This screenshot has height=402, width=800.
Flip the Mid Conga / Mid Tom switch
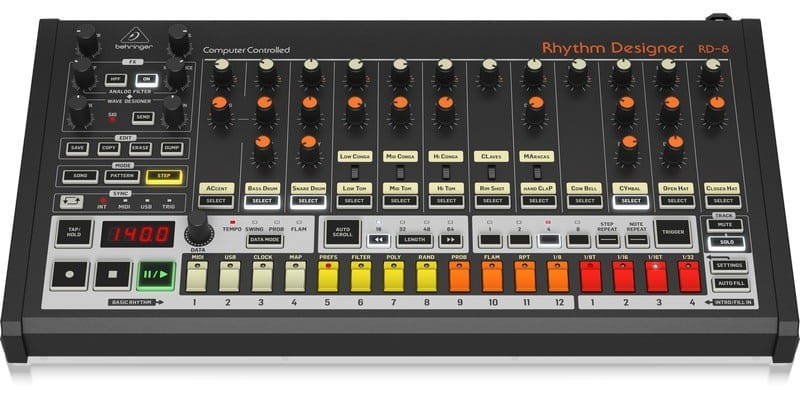(x=401, y=172)
